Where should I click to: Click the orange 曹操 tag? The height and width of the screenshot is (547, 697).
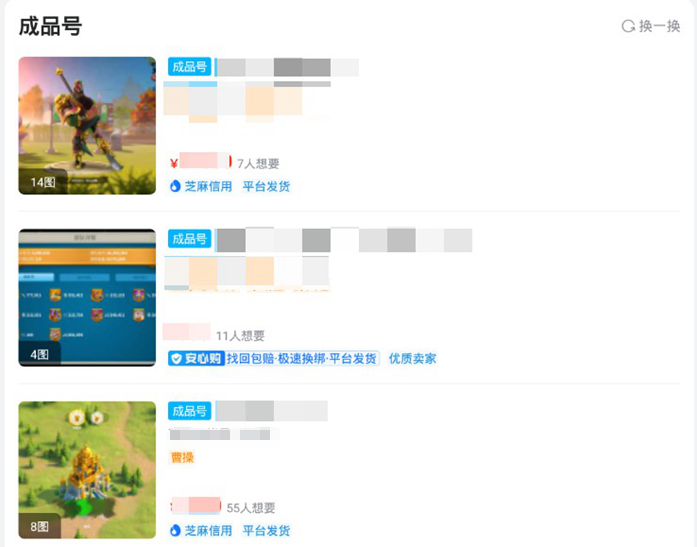[x=182, y=457]
